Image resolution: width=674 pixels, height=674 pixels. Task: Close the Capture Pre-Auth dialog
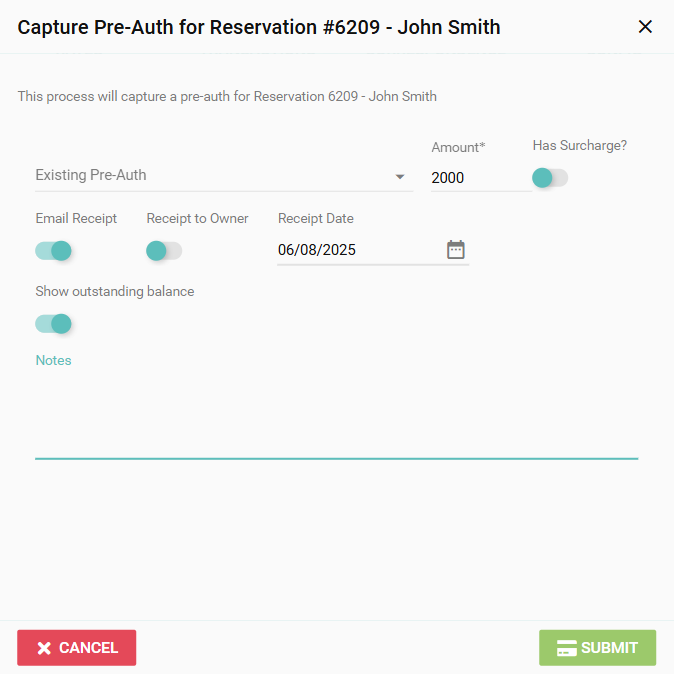[645, 27]
